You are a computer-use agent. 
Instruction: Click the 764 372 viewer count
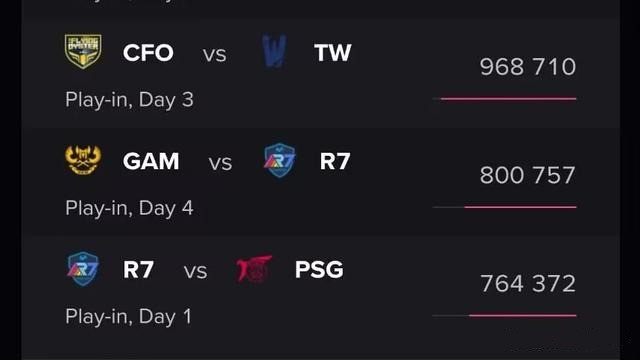528,284
